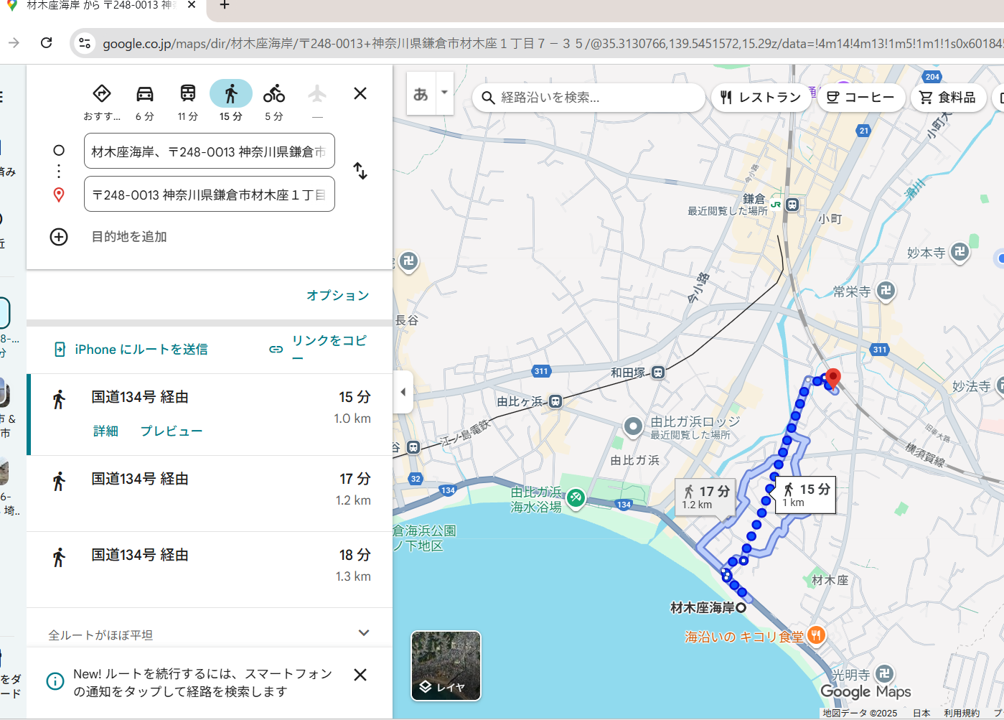Reload the page in browser
The image size is (1004, 720).
click(x=46, y=43)
